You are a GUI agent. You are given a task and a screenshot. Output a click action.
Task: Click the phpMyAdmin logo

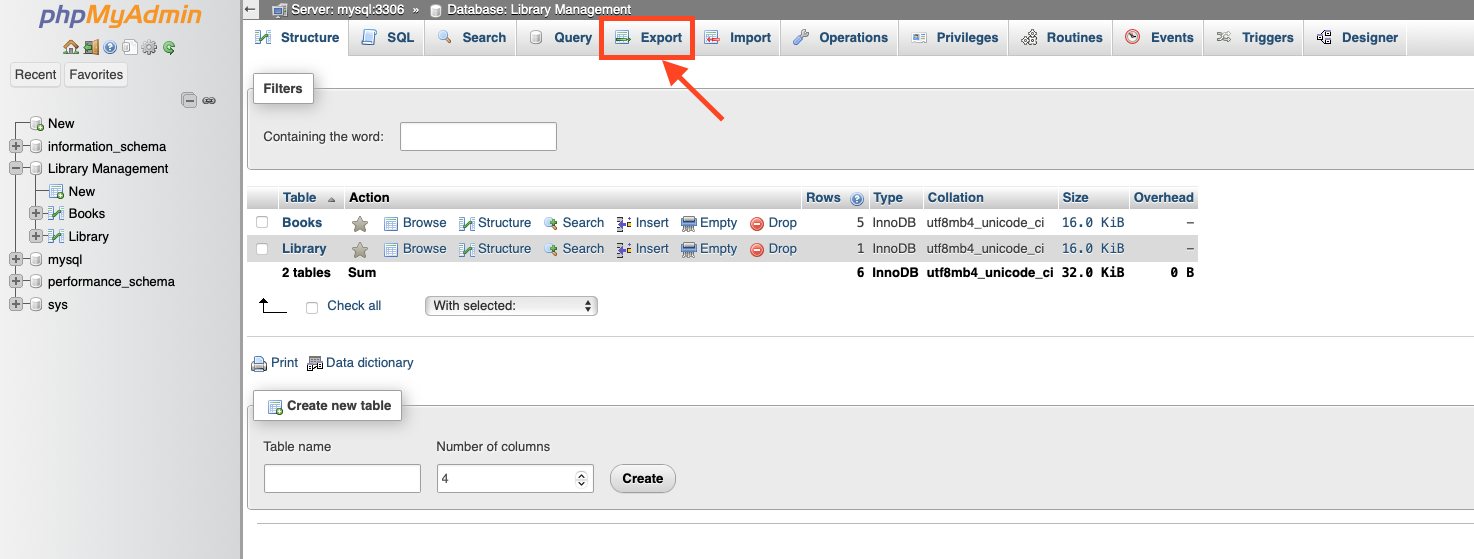pyautogui.click(x=120, y=17)
